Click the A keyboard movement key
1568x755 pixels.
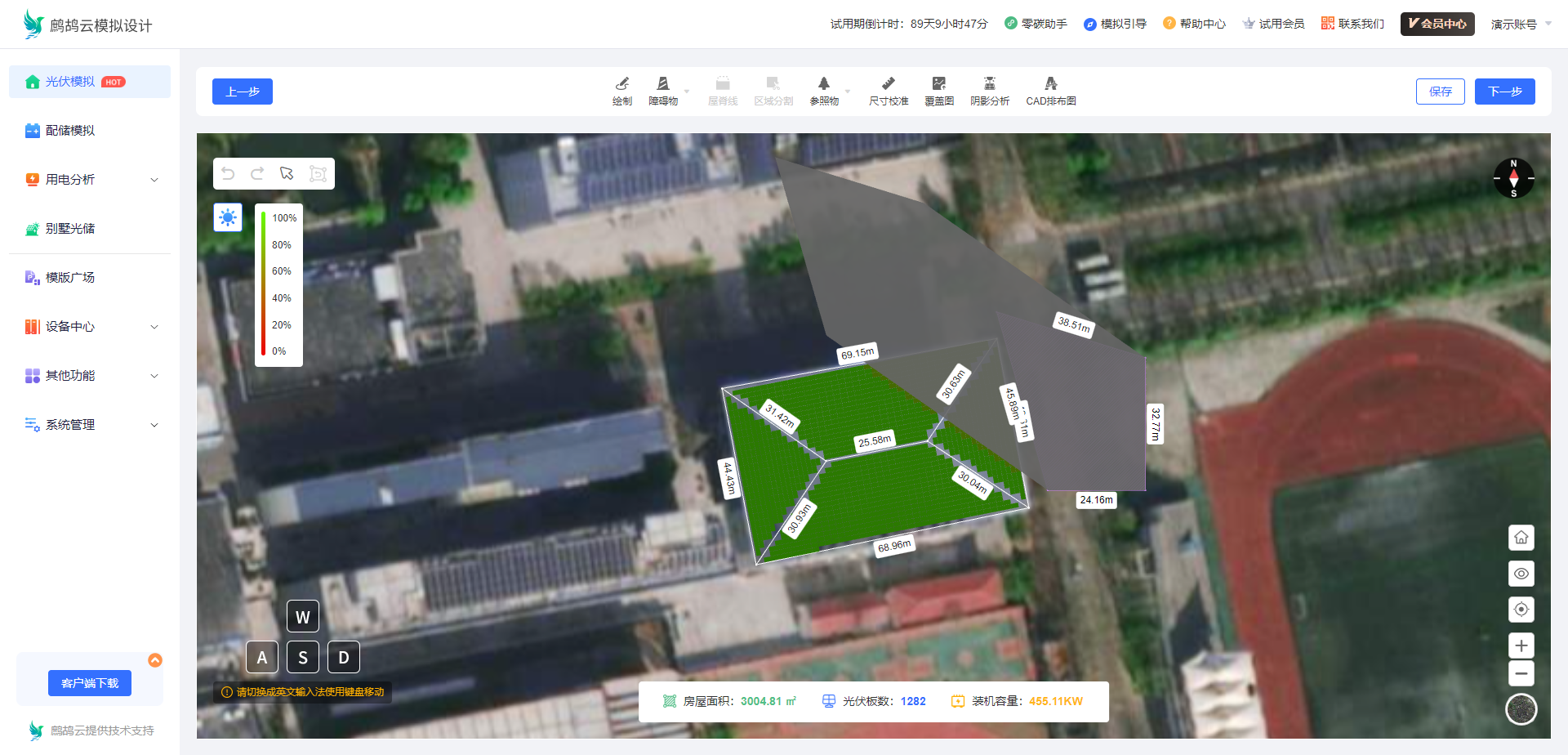pos(262,658)
